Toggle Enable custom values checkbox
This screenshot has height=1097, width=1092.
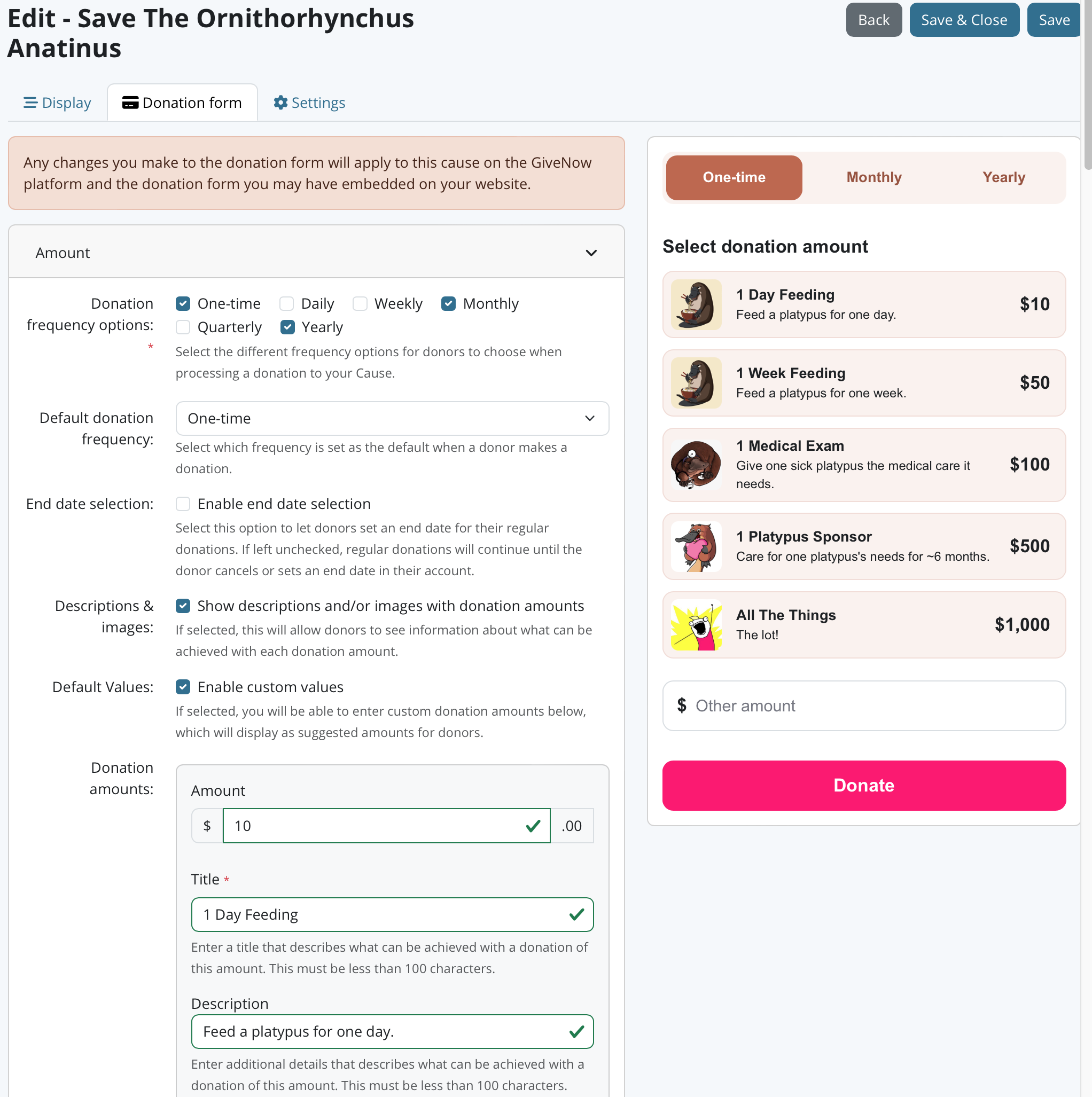183,687
